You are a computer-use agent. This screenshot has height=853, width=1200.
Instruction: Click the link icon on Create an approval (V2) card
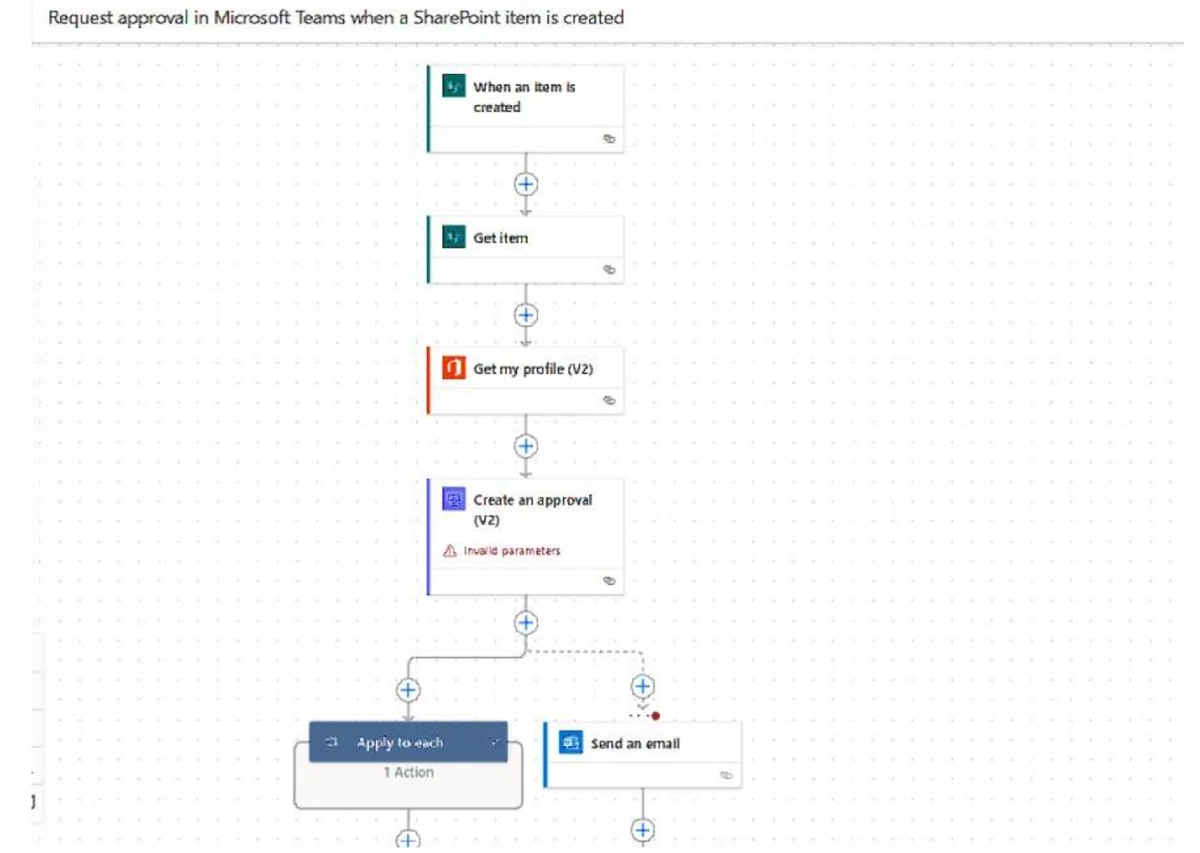click(x=609, y=581)
